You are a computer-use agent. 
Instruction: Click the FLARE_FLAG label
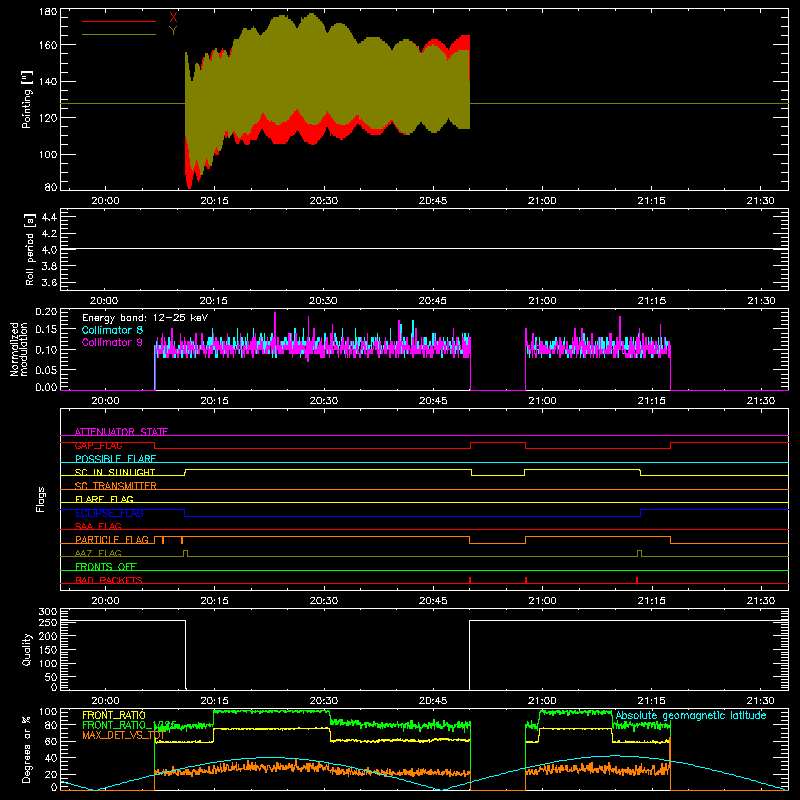(x=104, y=499)
